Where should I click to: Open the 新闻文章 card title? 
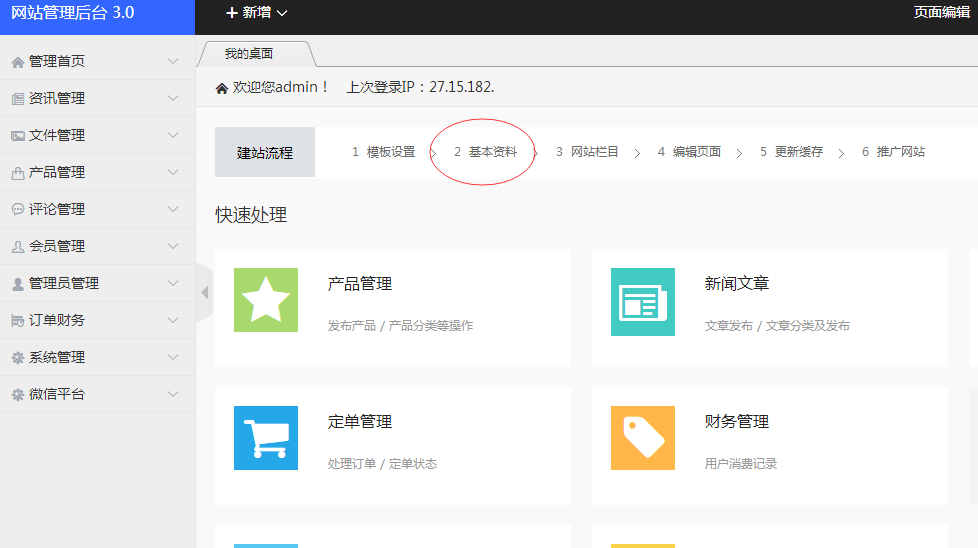[x=737, y=284]
